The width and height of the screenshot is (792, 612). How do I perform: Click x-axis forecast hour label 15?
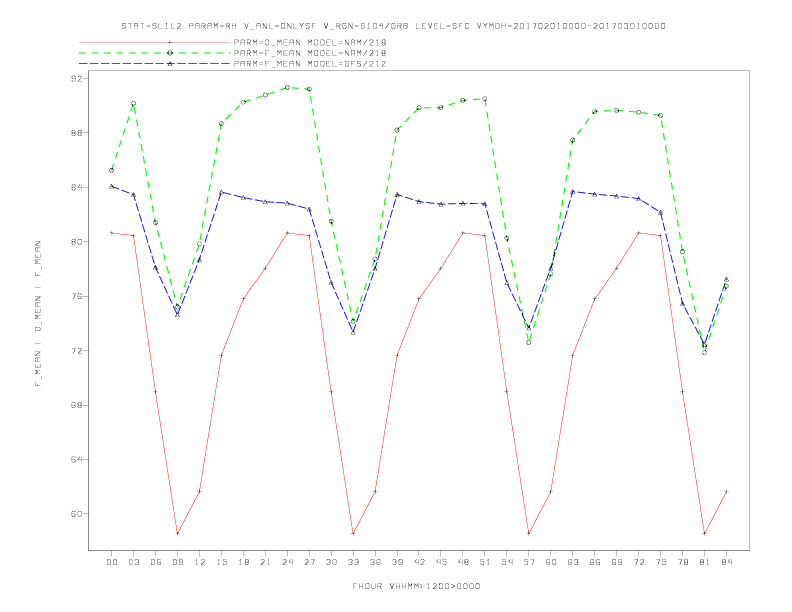[221, 562]
